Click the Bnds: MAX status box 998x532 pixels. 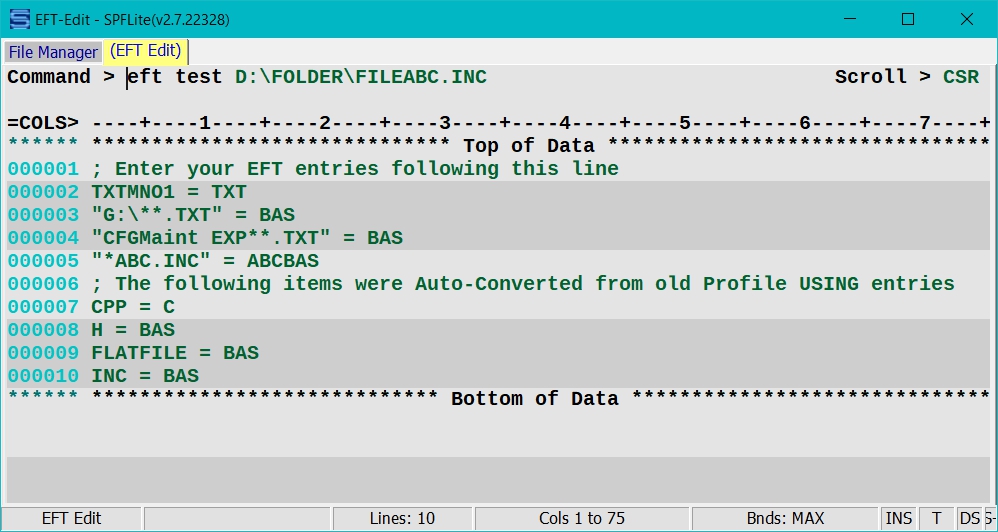click(x=785, y=519)
